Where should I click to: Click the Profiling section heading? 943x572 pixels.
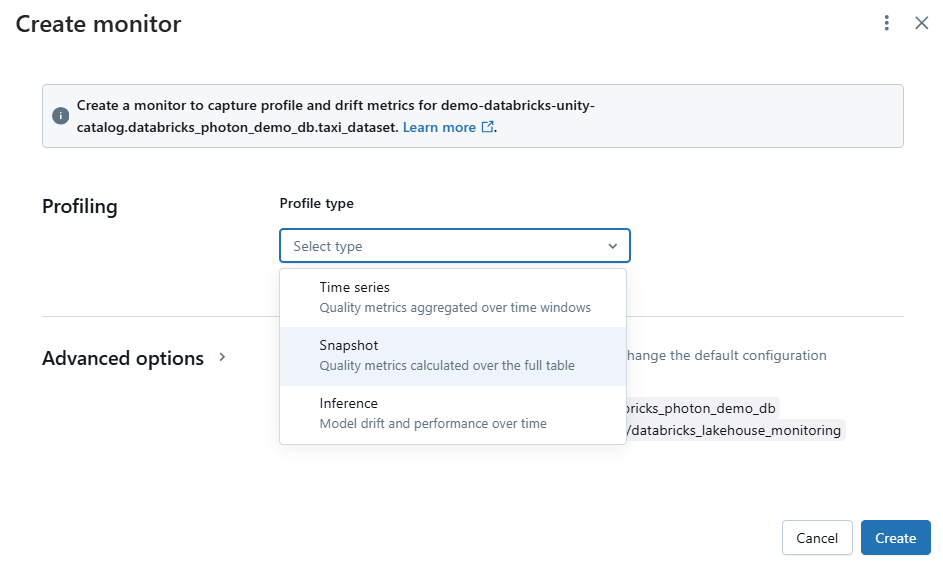(x=80, y=206)
